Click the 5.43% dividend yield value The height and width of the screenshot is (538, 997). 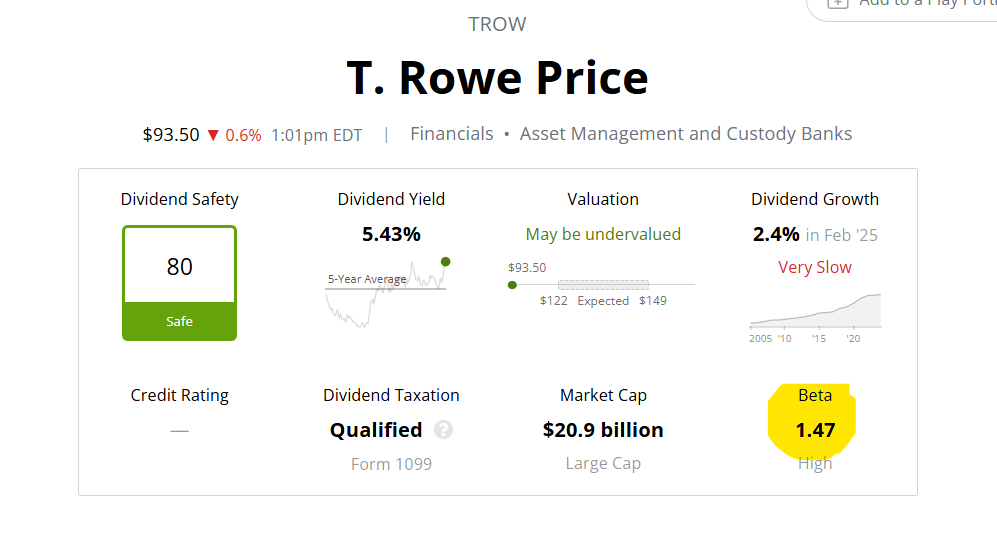coord(391,234)
